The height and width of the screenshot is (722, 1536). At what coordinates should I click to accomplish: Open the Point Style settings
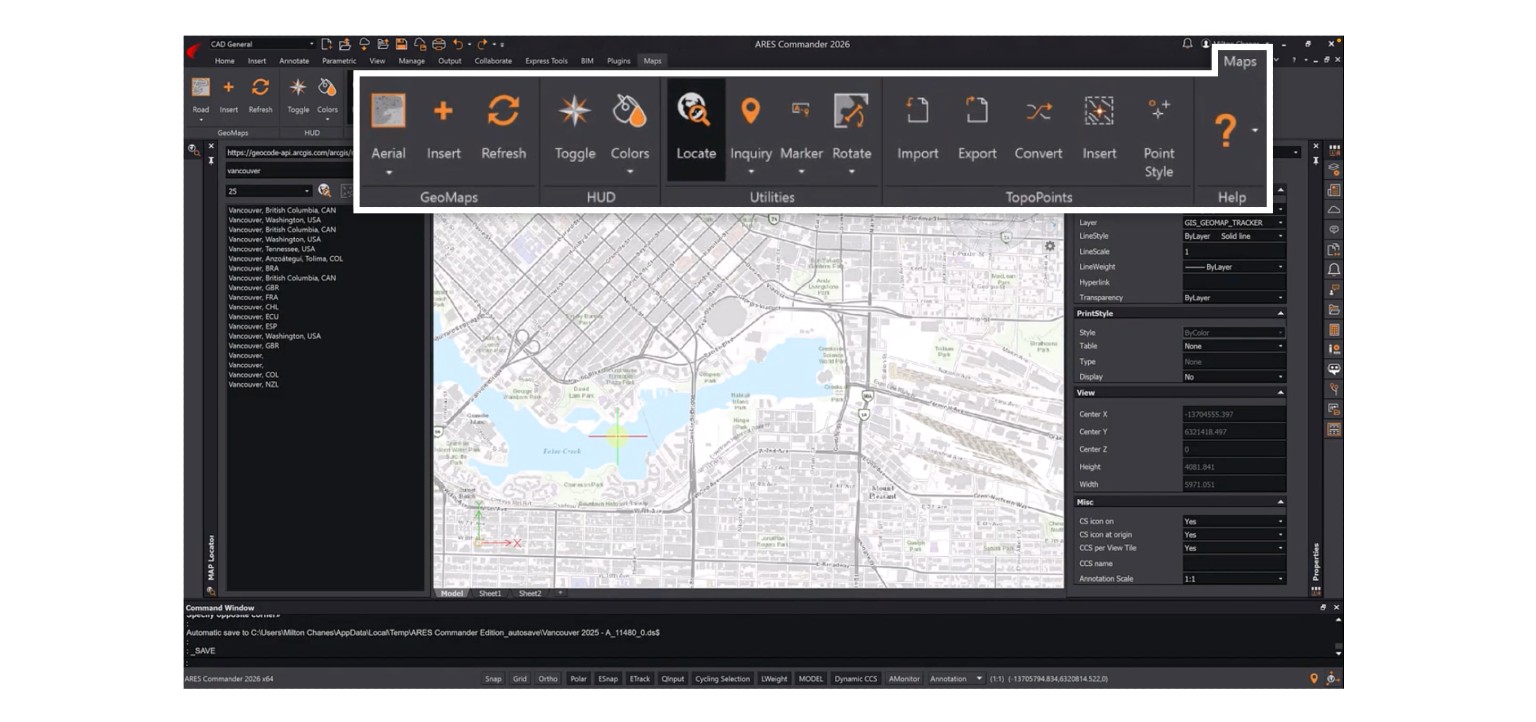1159,136
